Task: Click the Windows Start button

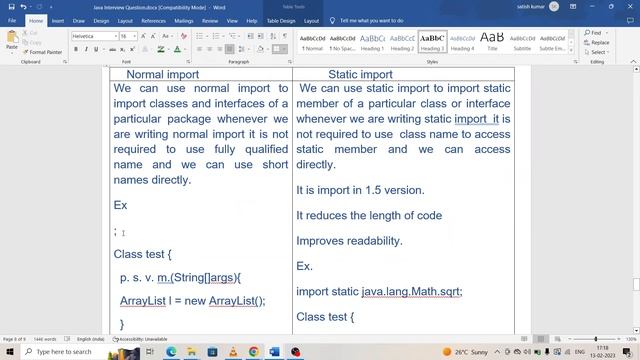Action: click(10, 351)
